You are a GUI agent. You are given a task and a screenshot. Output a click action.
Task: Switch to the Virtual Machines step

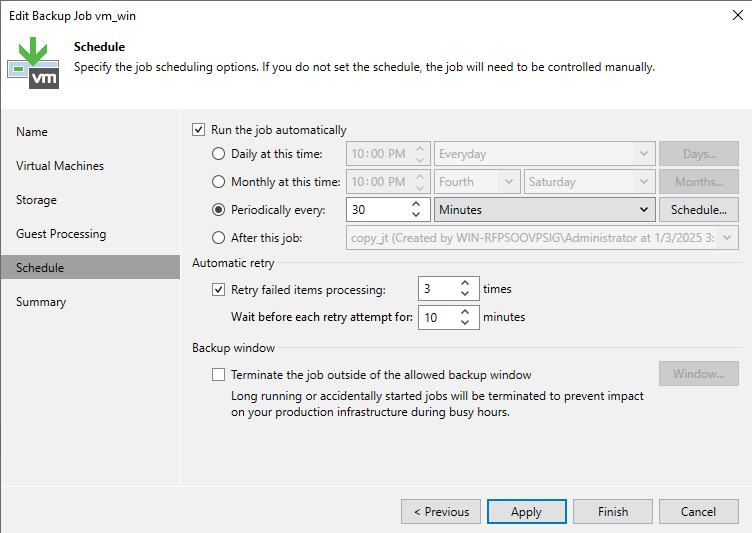pyautogui.click(x=60, y=166)
